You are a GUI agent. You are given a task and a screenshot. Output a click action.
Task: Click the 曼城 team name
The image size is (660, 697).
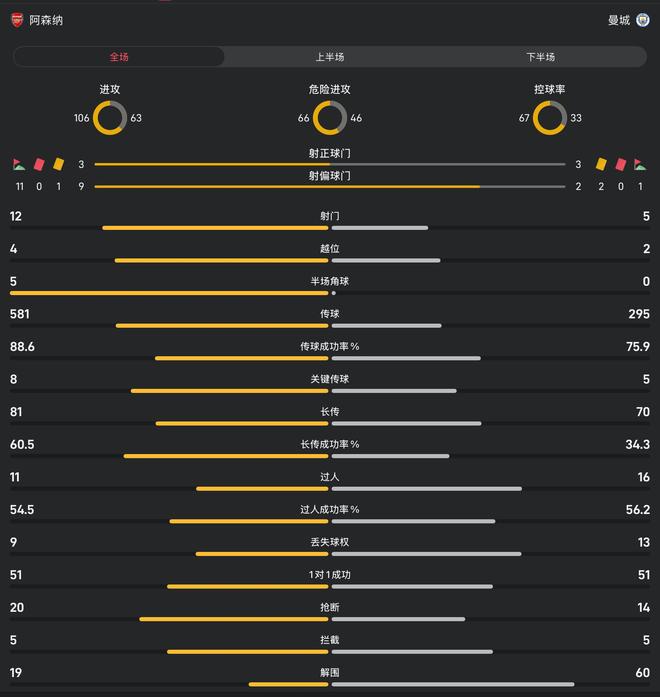(x=619, y=20)
